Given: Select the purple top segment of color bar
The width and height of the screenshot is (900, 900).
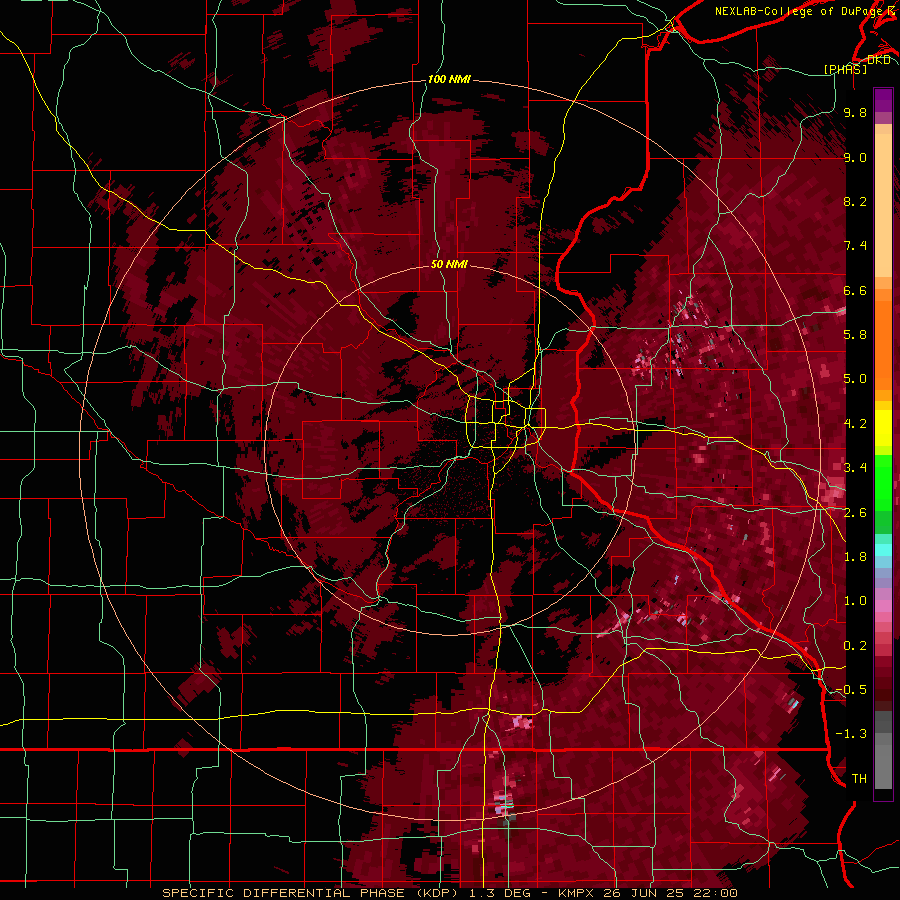Looking at the screenshot, I should (883, 100).
